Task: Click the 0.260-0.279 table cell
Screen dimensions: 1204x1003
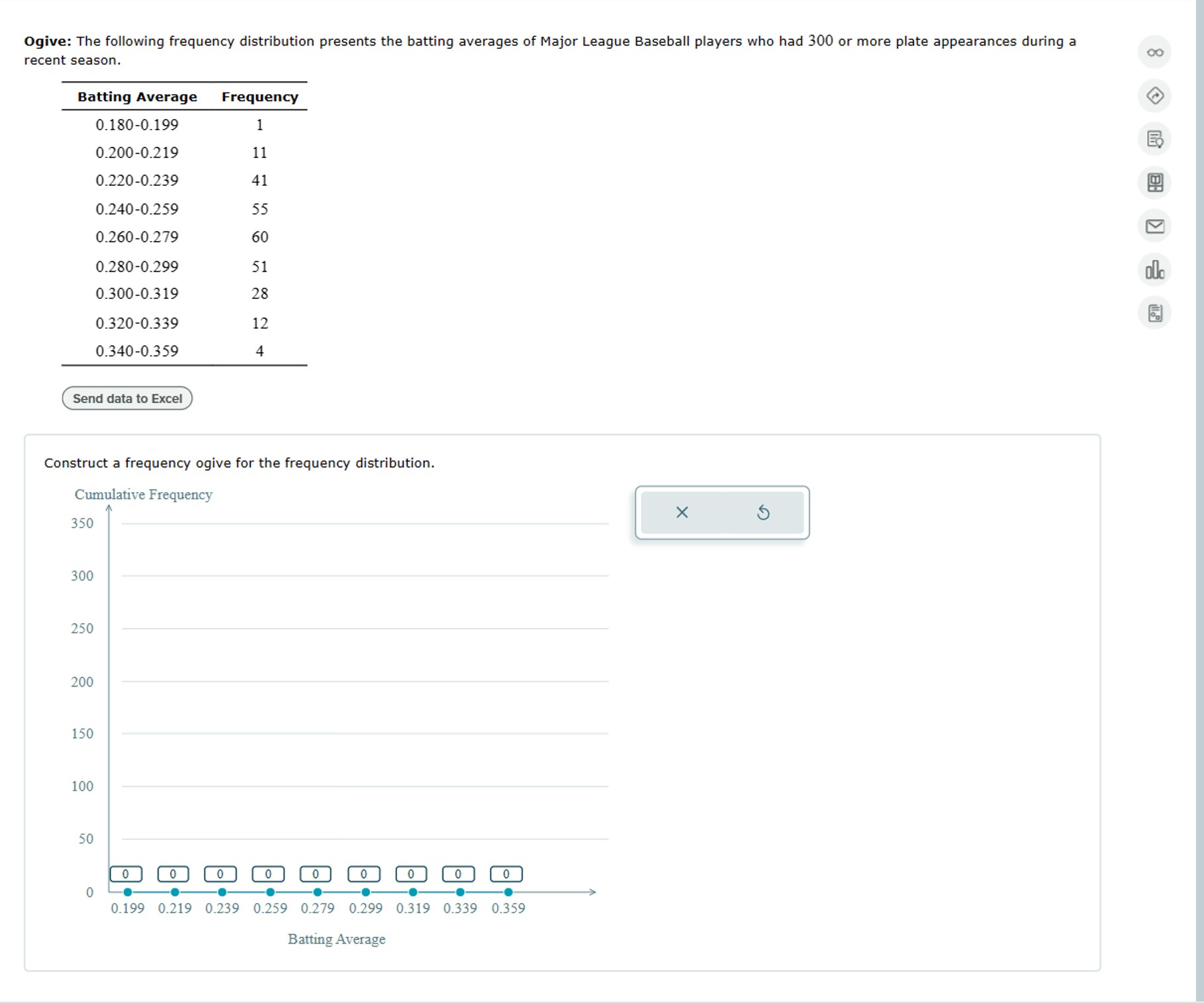Action: (137, 237)
